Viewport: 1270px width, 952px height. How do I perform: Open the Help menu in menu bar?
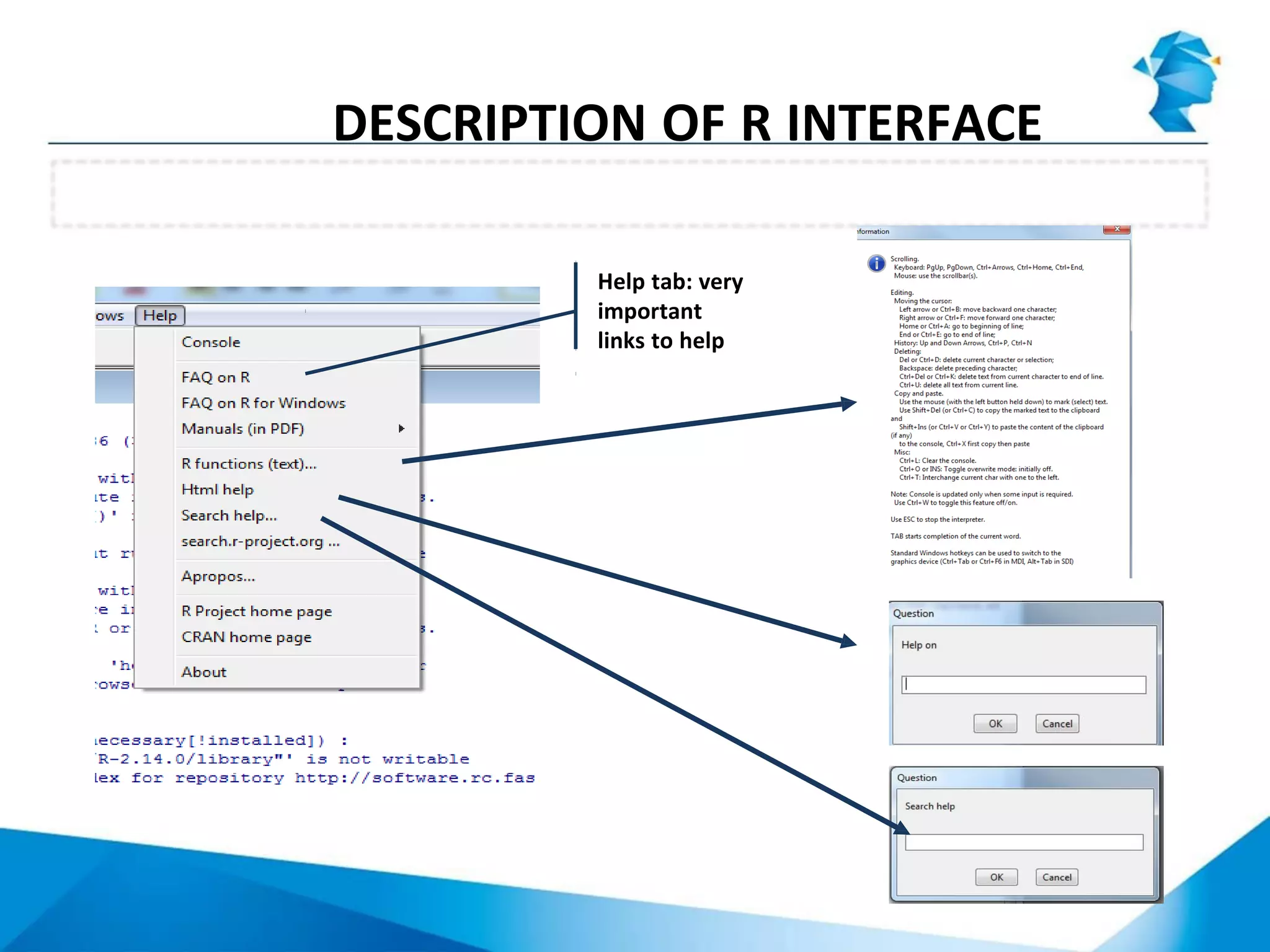click(x=160, y=315)
